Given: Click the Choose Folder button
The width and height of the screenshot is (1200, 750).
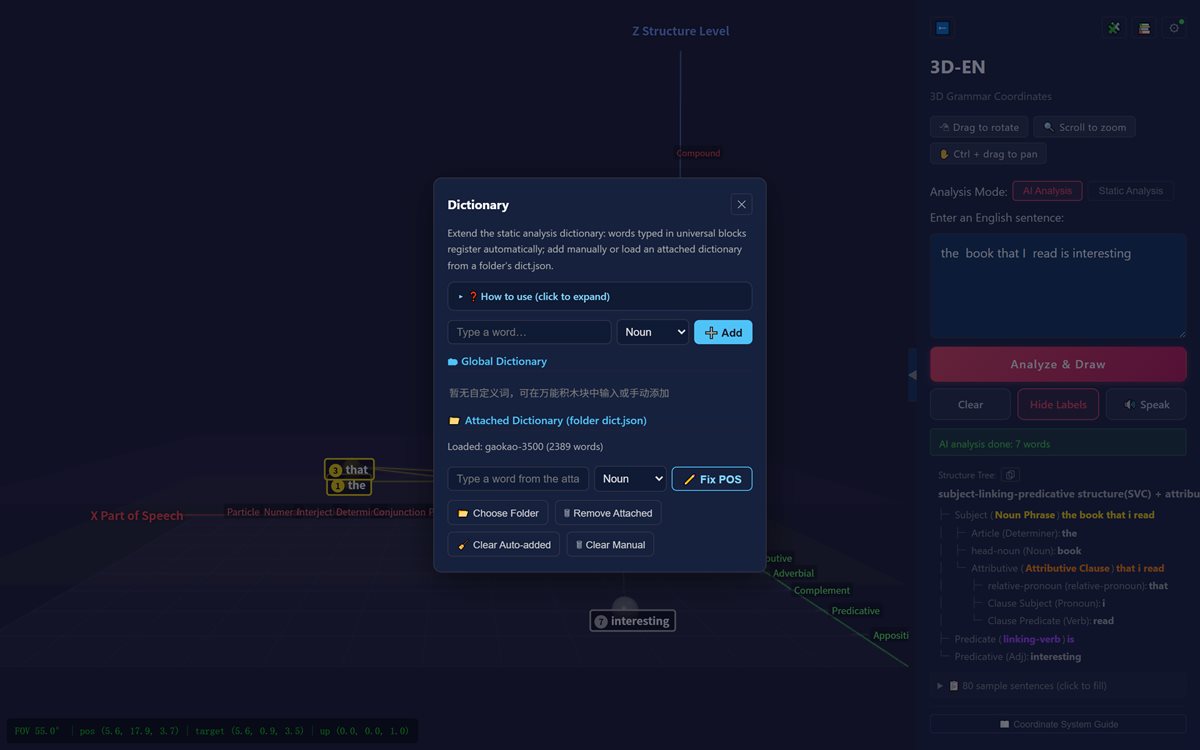Looking at the screenshot, I should pyautogui.click(x=498, y=513).
